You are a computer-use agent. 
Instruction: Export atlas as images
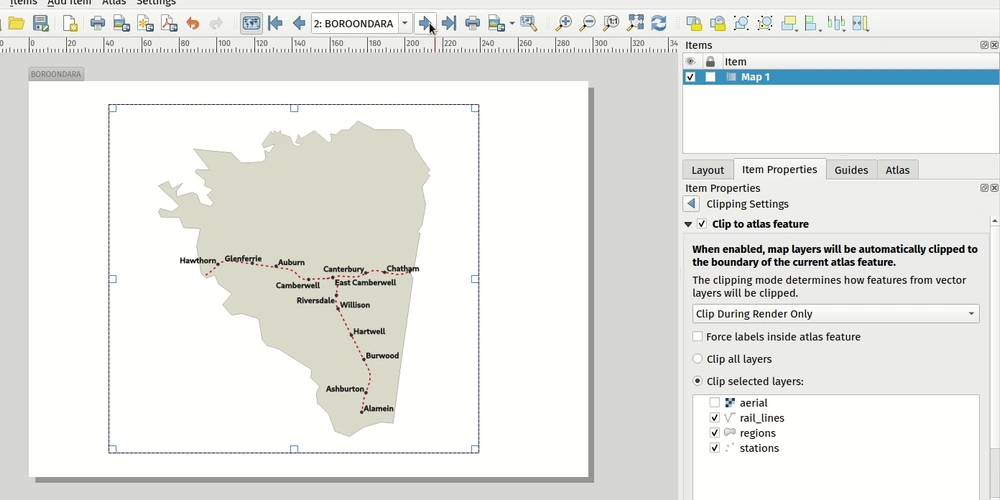tap(496, 24)
